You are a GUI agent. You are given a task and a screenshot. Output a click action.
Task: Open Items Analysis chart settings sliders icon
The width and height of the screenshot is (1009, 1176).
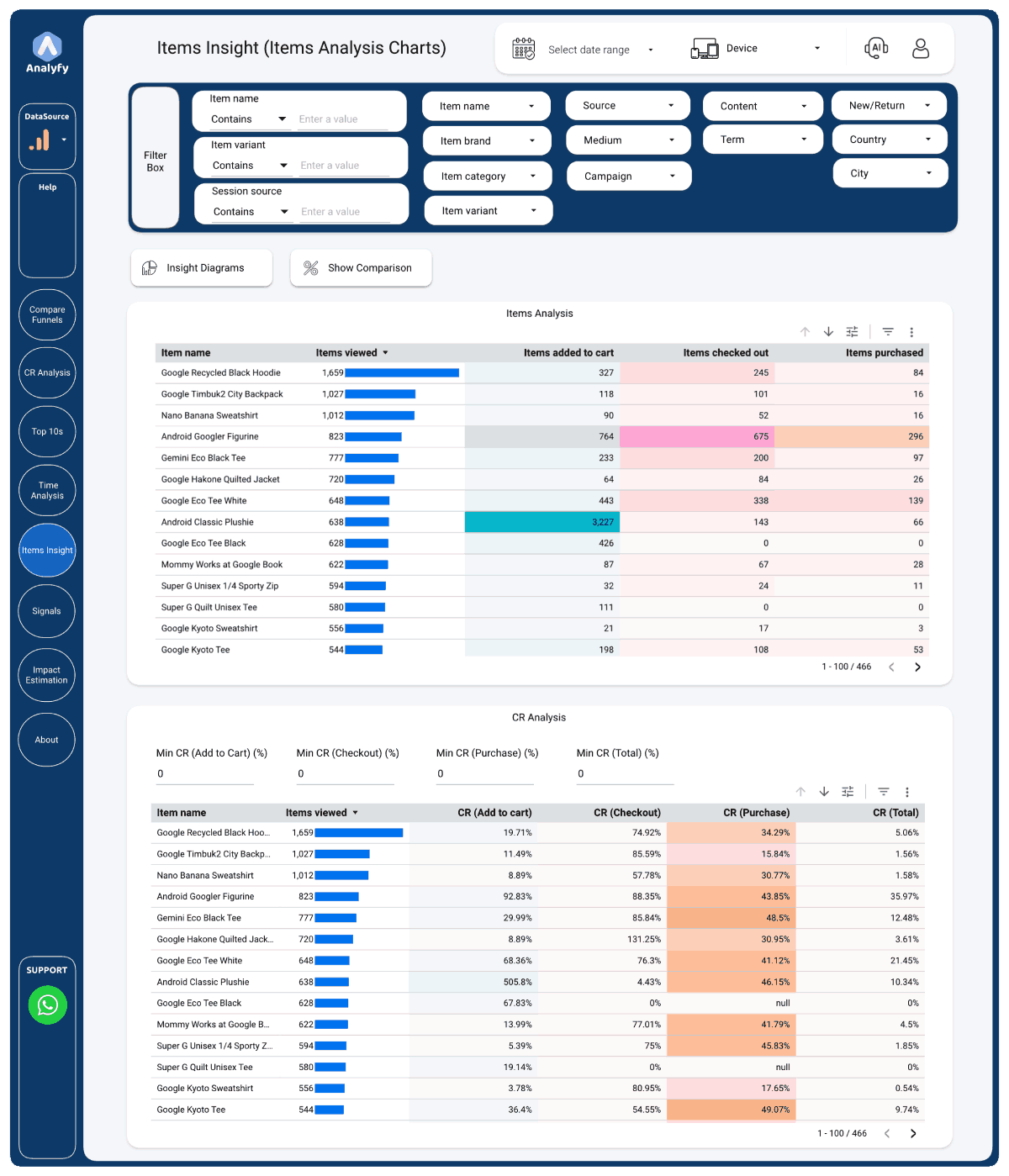coord(852,332)
